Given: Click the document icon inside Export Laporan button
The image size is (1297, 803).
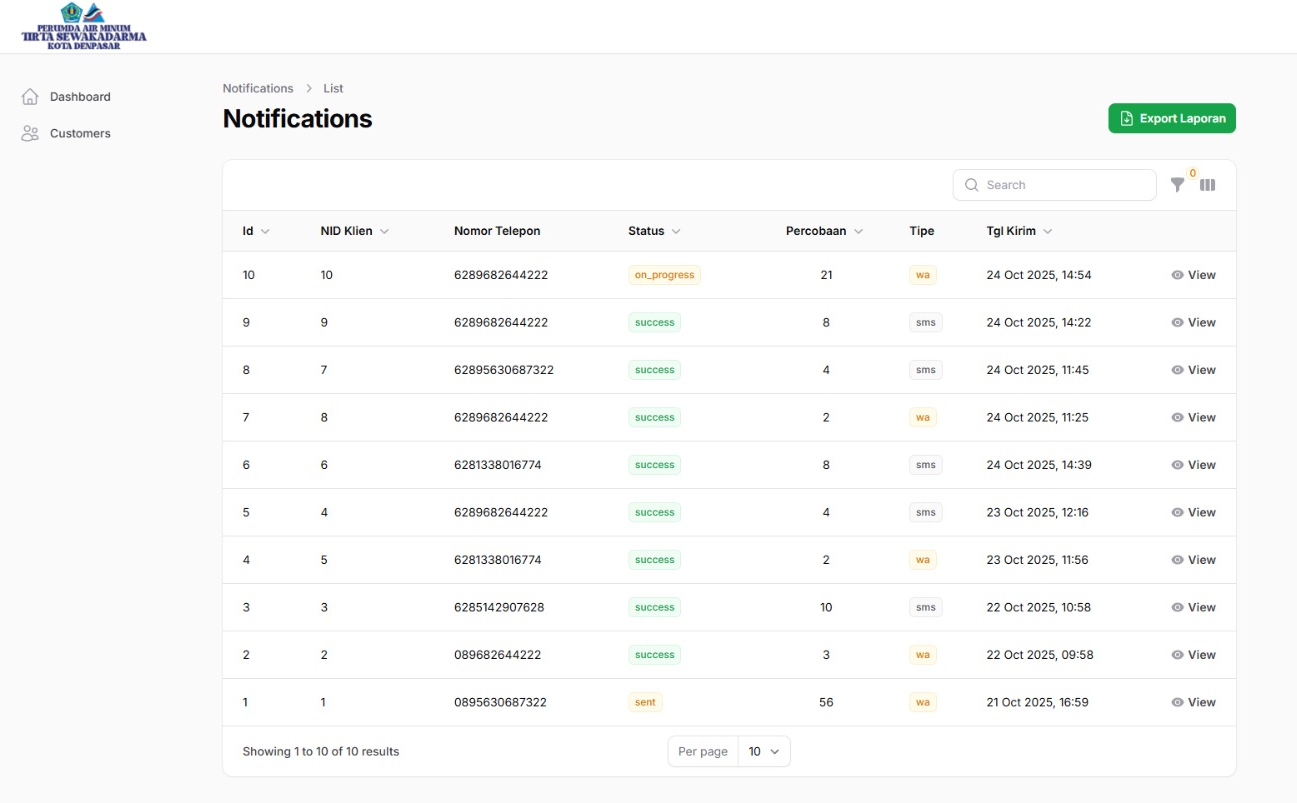Looking at the screenshot, I should [x=1124, y=118].
